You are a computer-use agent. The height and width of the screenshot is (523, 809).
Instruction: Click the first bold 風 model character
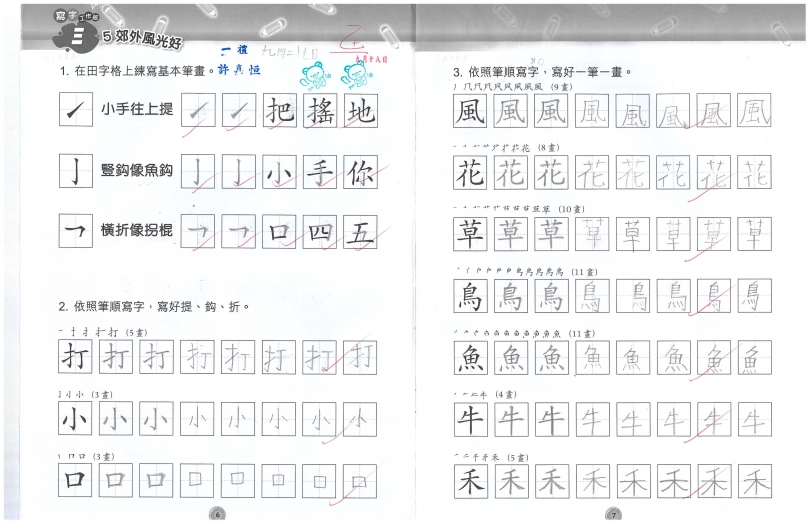(x=471, y=113)
